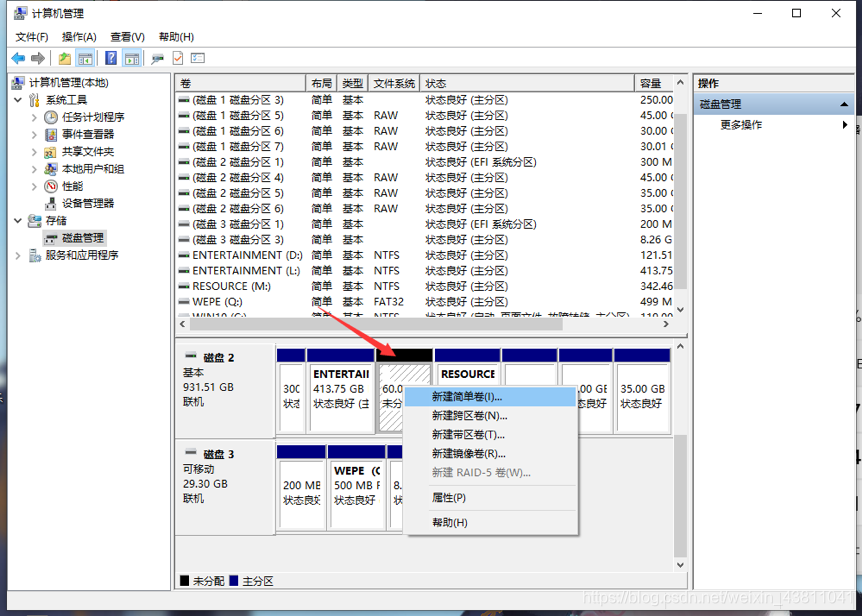Click the Up one level folder icon
This screenshot has width=862, height=616.
click(65, 58)
